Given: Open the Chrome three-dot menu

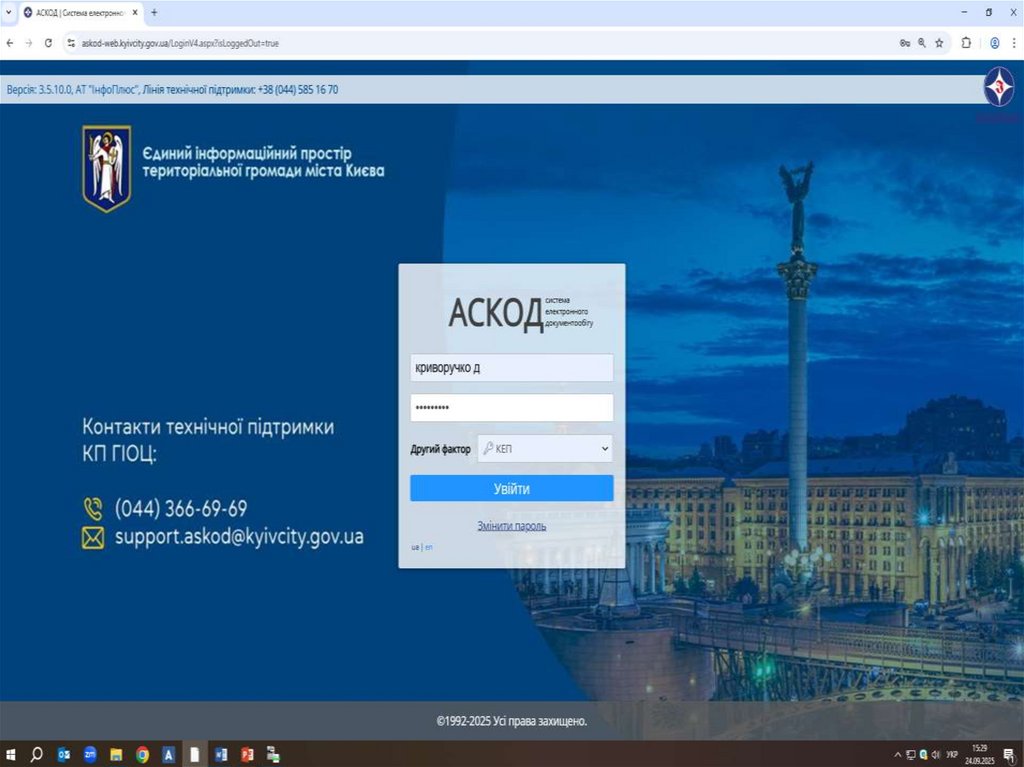Looking at the screenshot, I should [x=1014, y=43].
